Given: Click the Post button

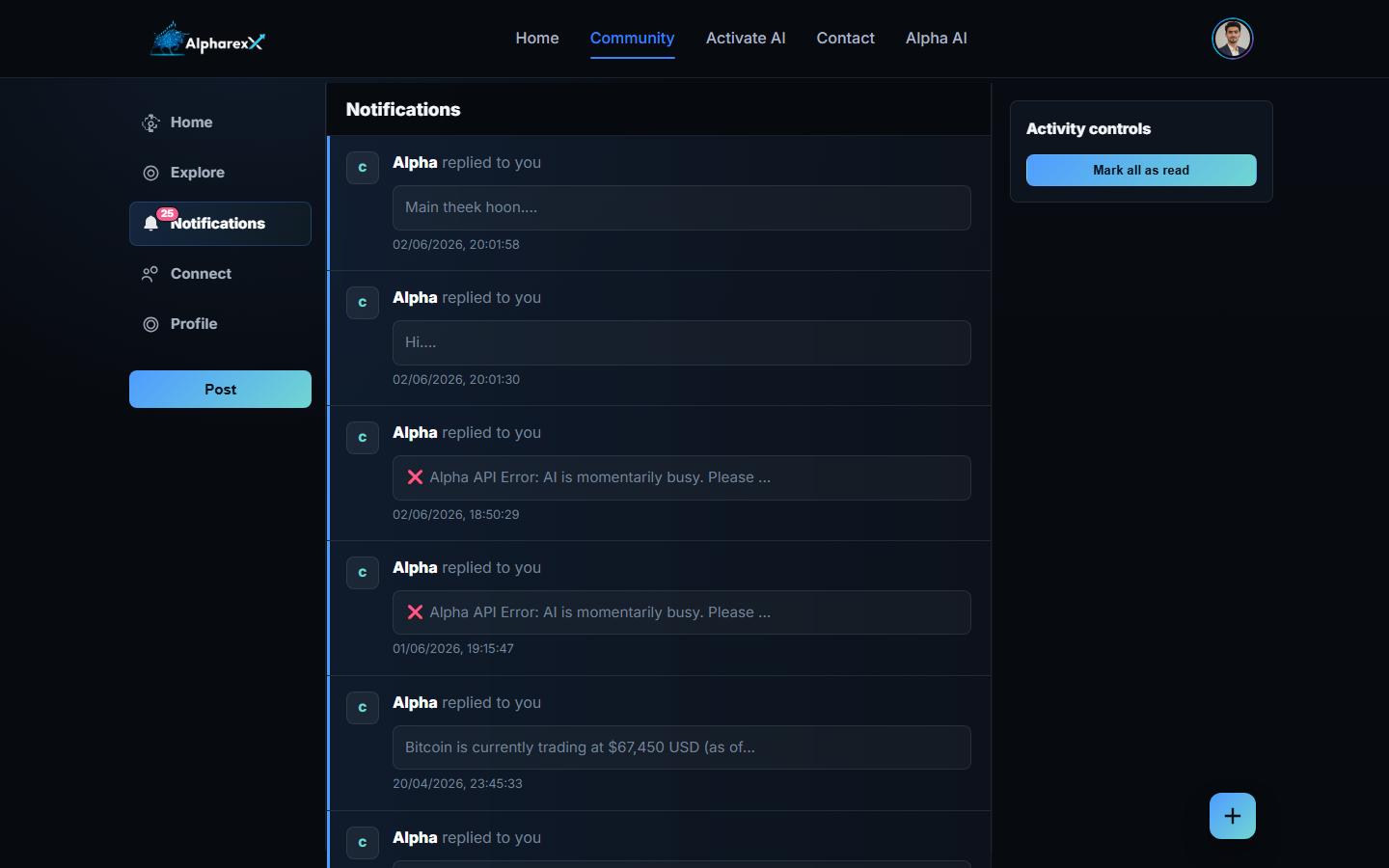Looking at the screenshot, I should 220,390.
